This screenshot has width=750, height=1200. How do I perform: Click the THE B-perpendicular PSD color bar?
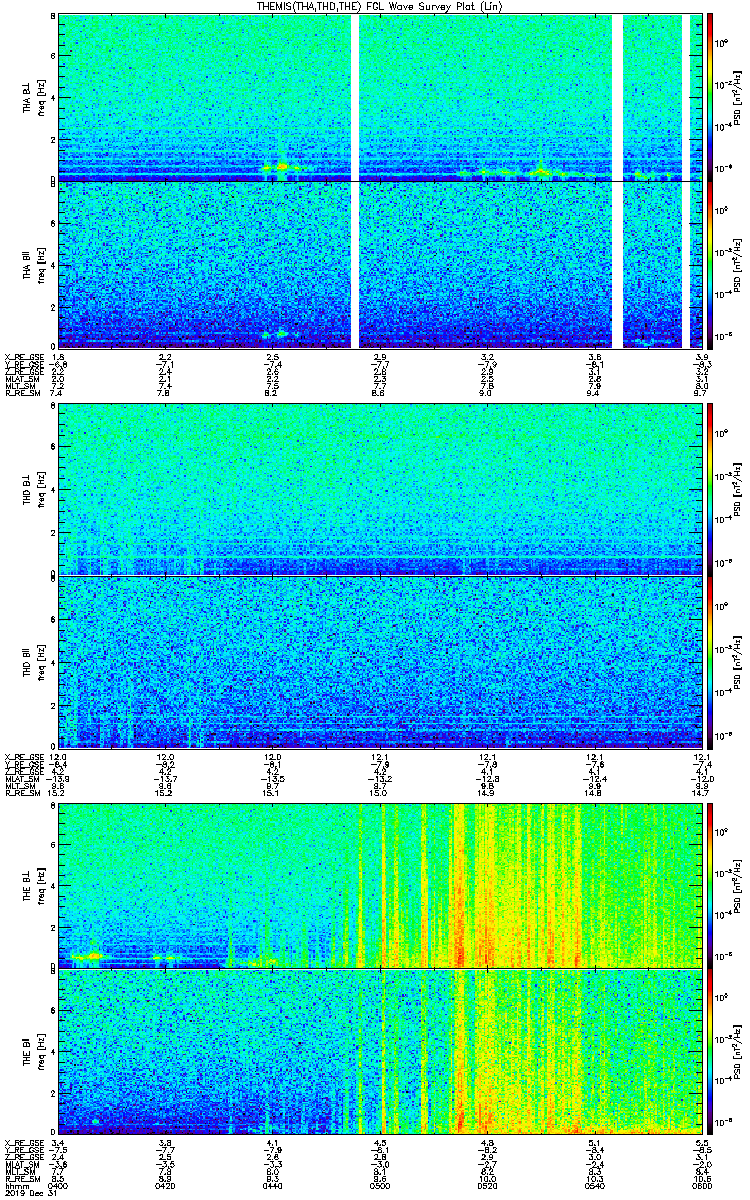[x=710, y=884]
